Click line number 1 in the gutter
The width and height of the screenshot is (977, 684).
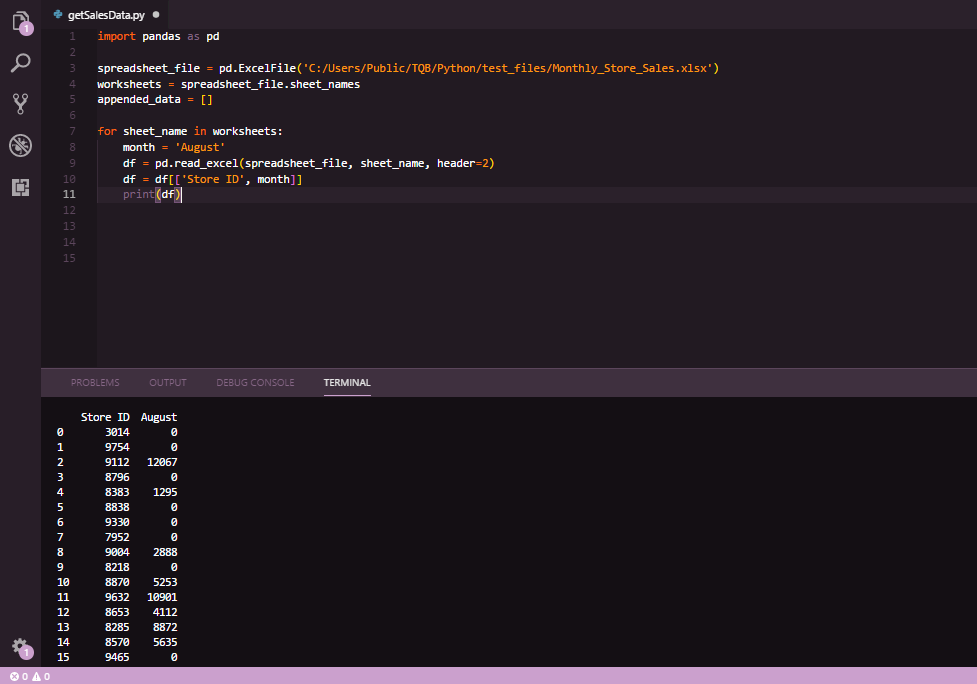72,36
